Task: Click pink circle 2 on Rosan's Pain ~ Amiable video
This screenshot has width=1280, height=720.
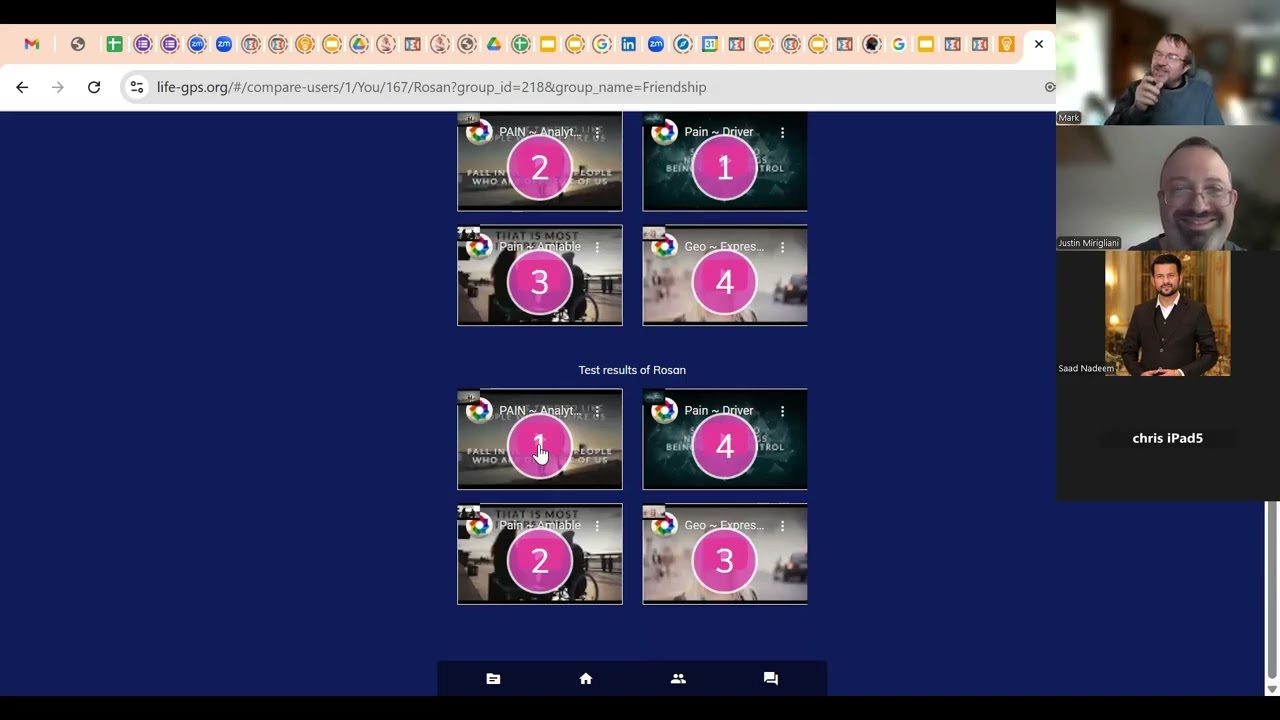Action: coord(540,560)
